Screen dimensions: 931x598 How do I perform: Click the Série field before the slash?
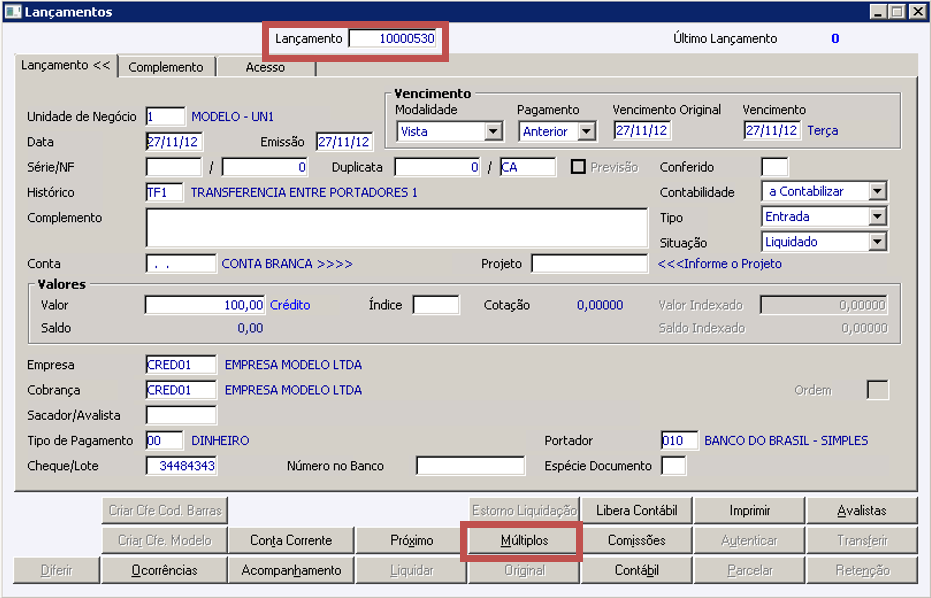point(173,167)
